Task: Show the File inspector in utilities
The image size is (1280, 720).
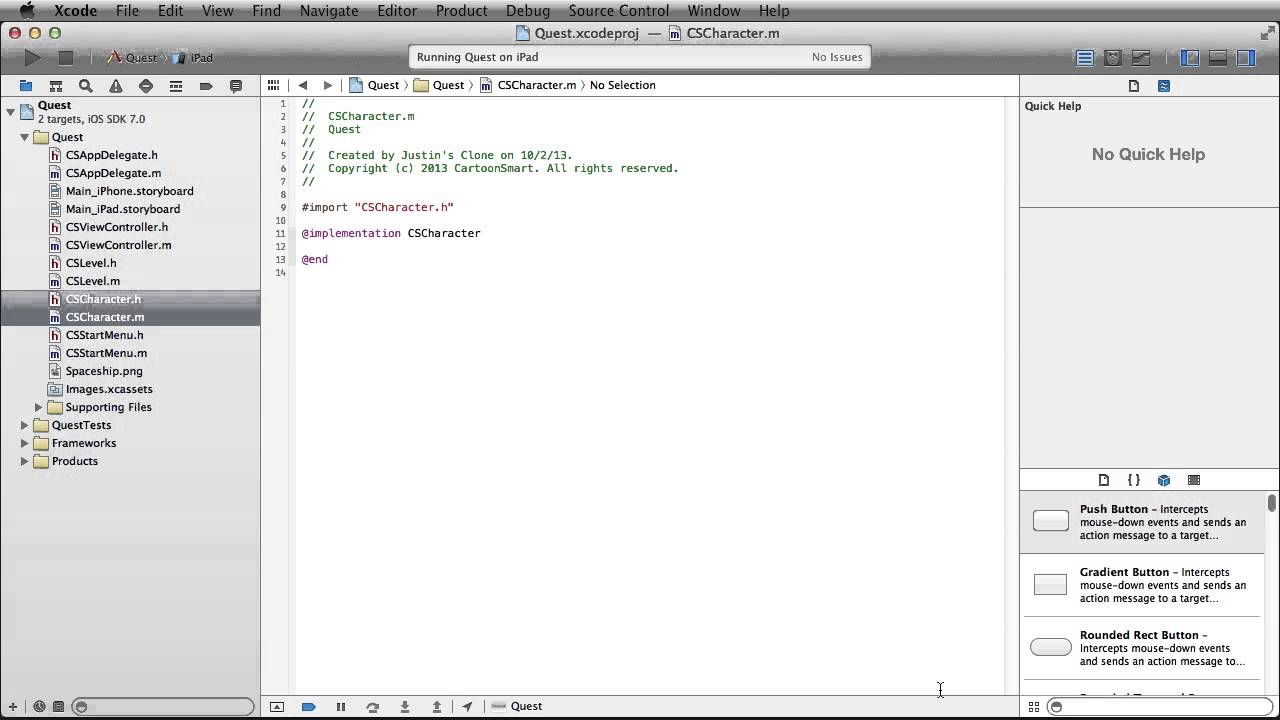Action: [x=1134, y=86]
